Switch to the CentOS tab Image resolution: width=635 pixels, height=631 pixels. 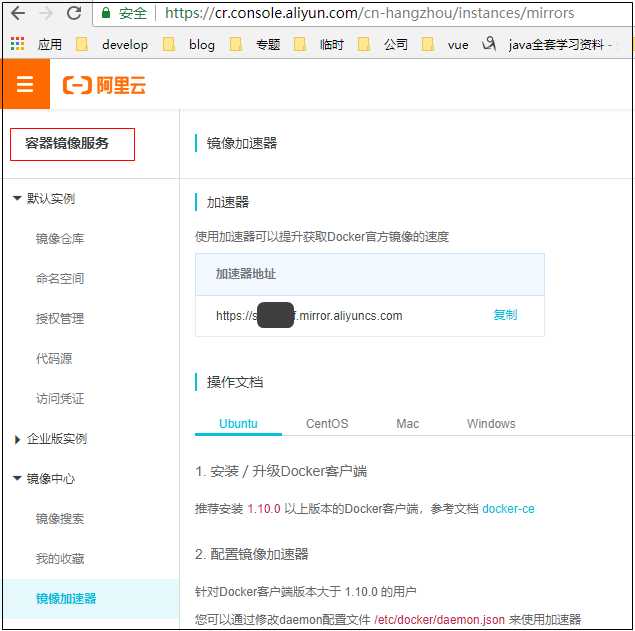tap(327, 424)
